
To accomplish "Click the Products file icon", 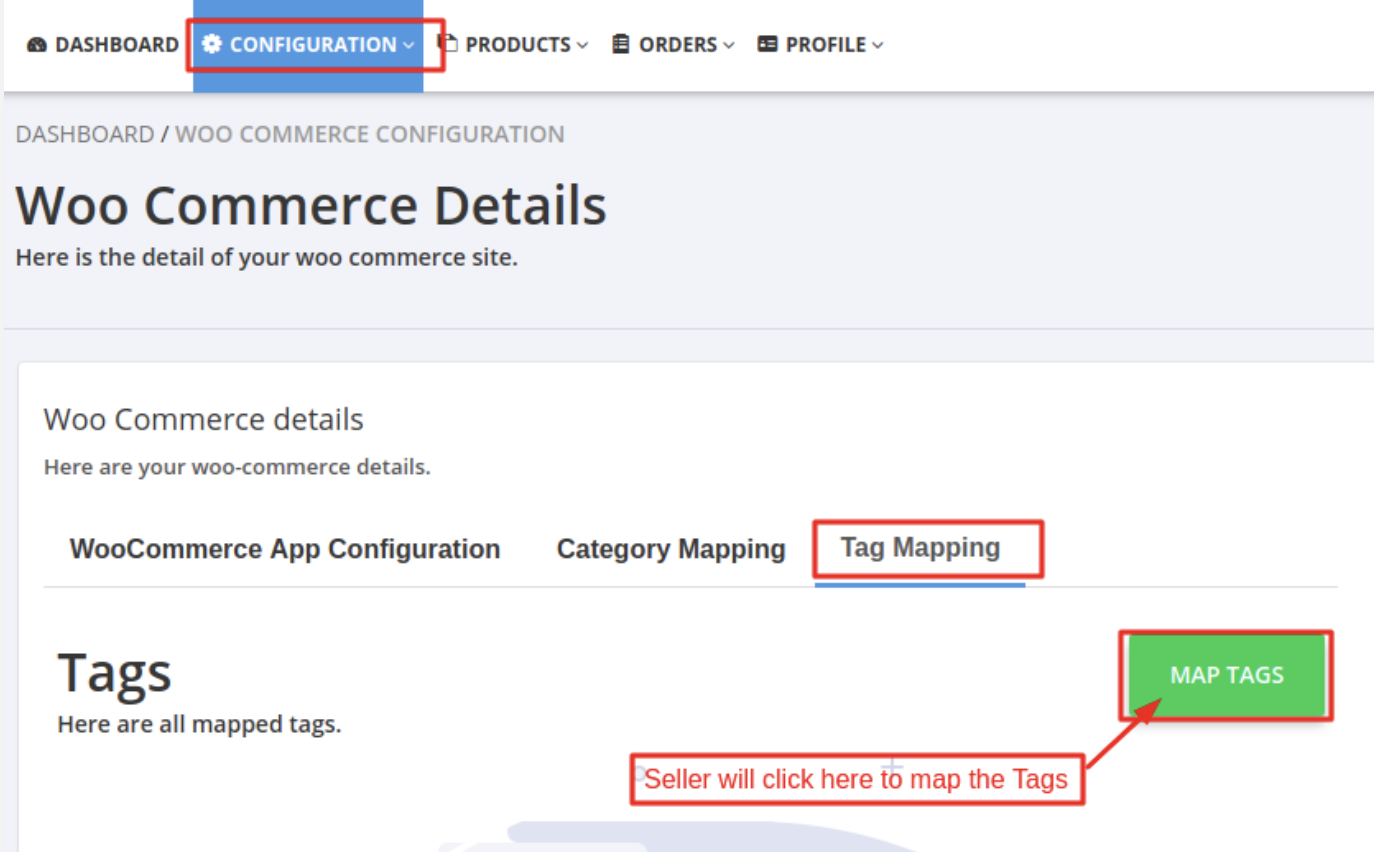I will coord(449,43).
